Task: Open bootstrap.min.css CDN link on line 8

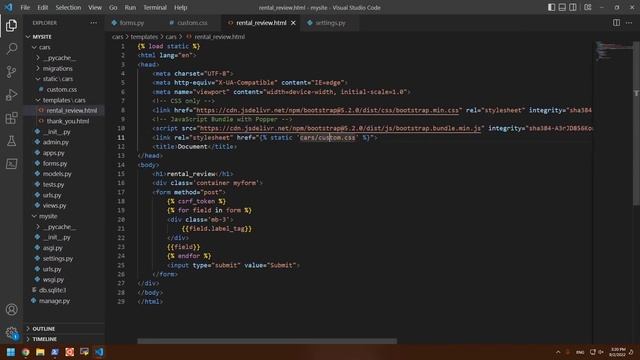Action: 327,110
